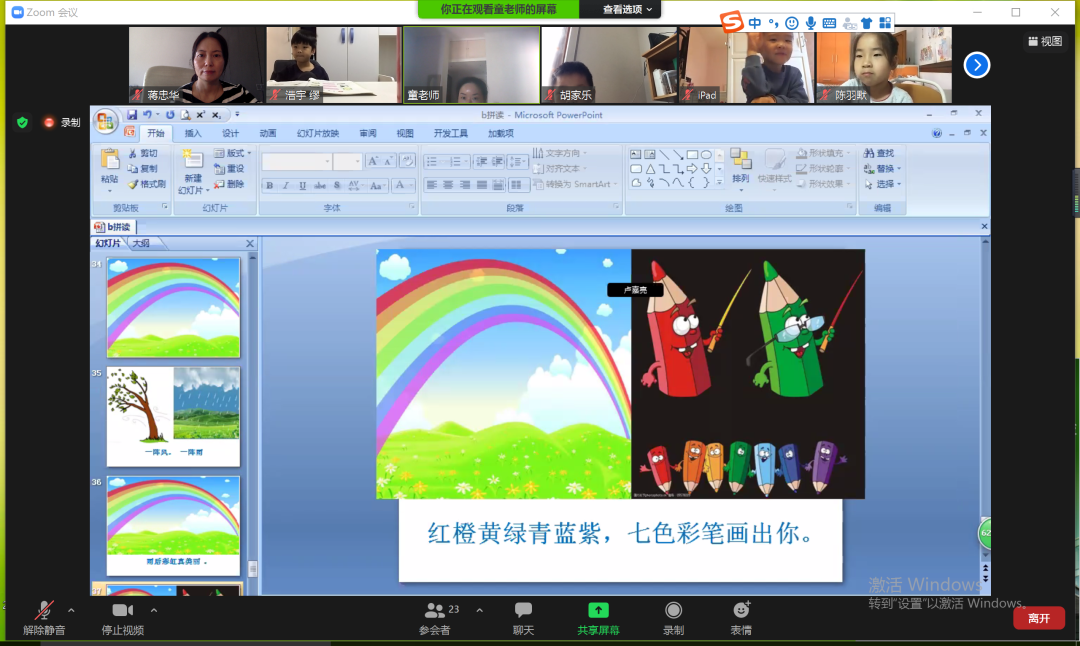The image size is (1080, 646).
Task: Expand 文字方向 text direction dropdown
Action: [x=560, y=153]
